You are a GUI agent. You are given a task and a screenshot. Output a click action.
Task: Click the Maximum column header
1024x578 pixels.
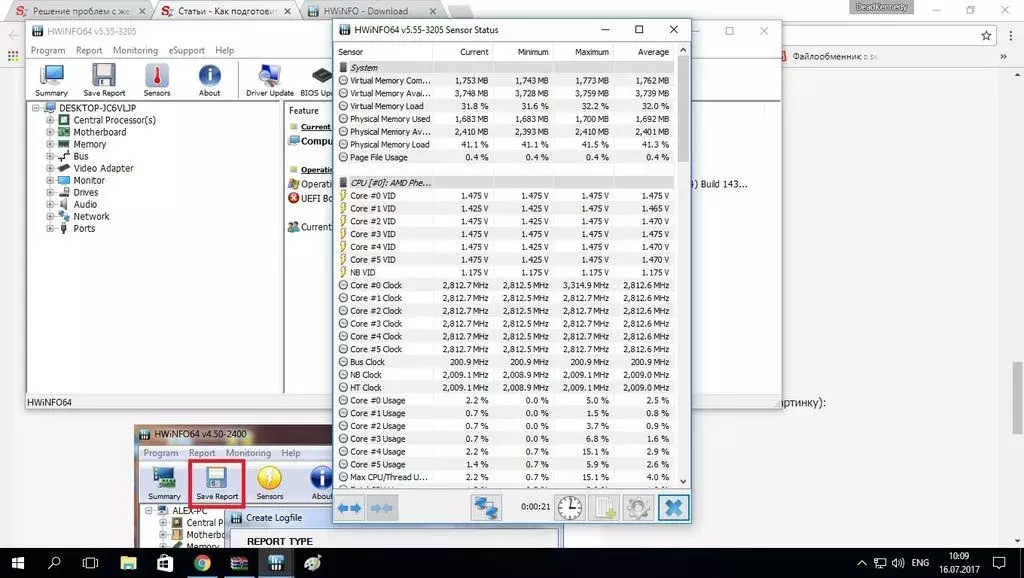tap(583, 52)
